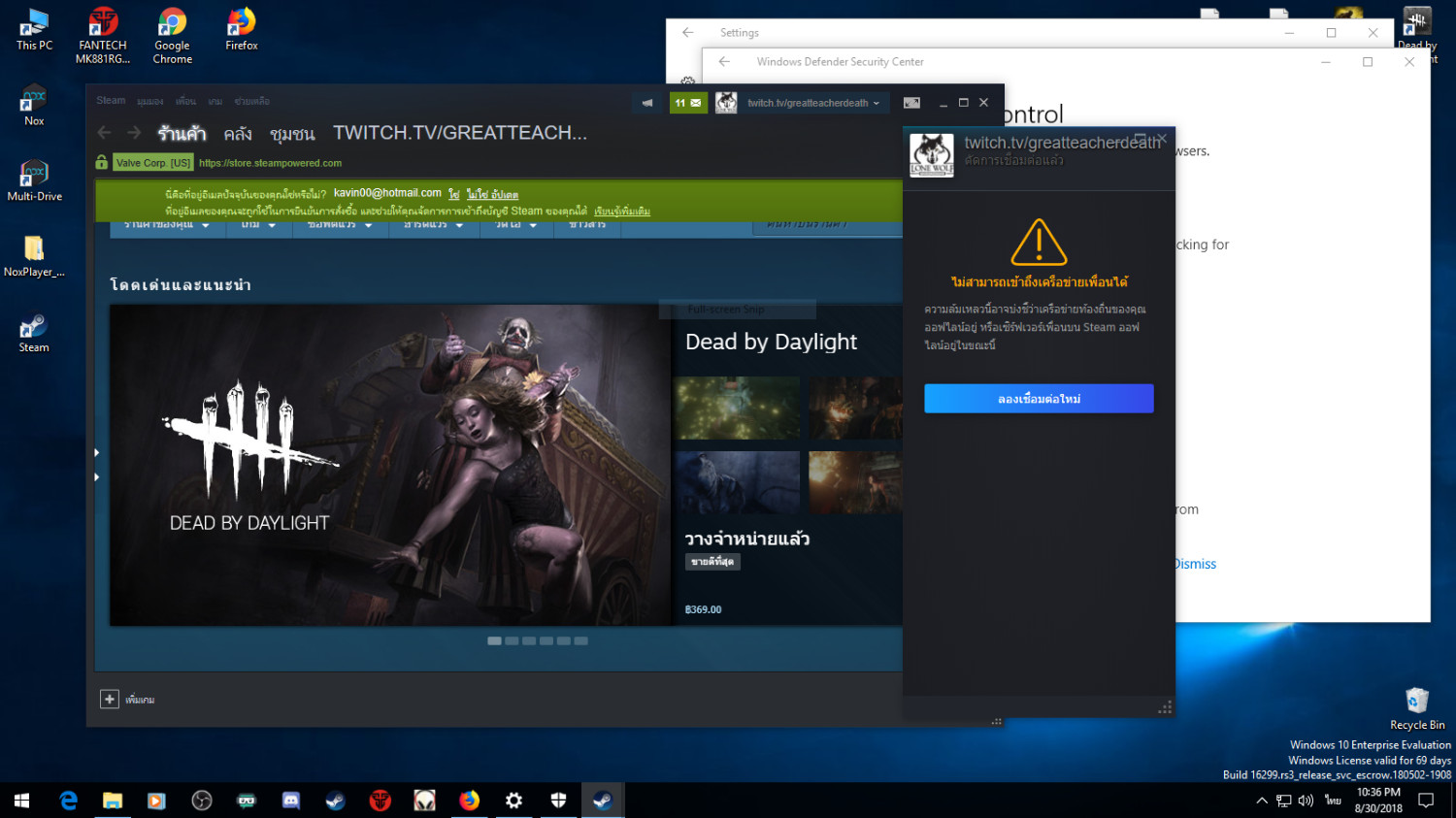Image resolution: width=1456 pixels, height=818 pixels.
Task: Click the Dismiss link in Defender window
Action: pyautogui.click(x=1195, y=564)
